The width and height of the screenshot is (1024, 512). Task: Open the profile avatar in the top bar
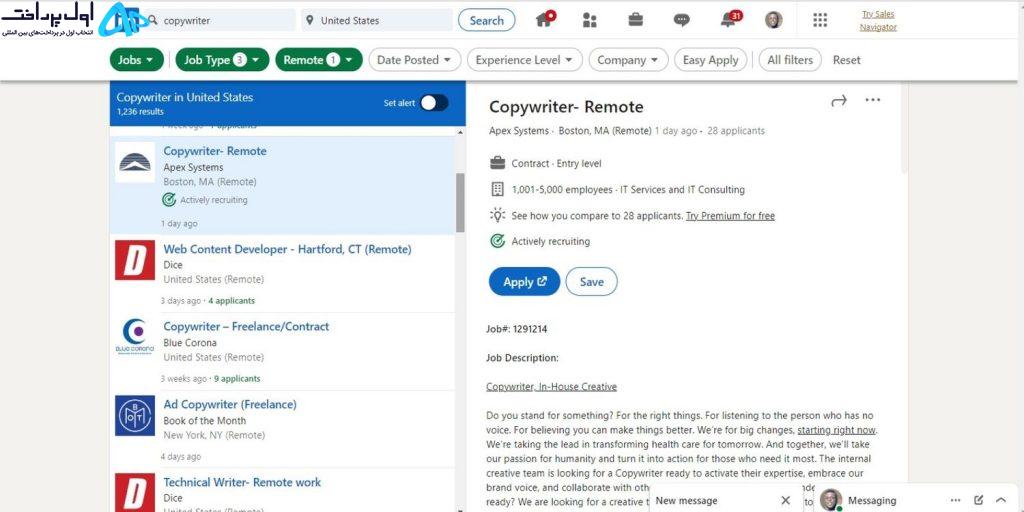pos(773,20)
